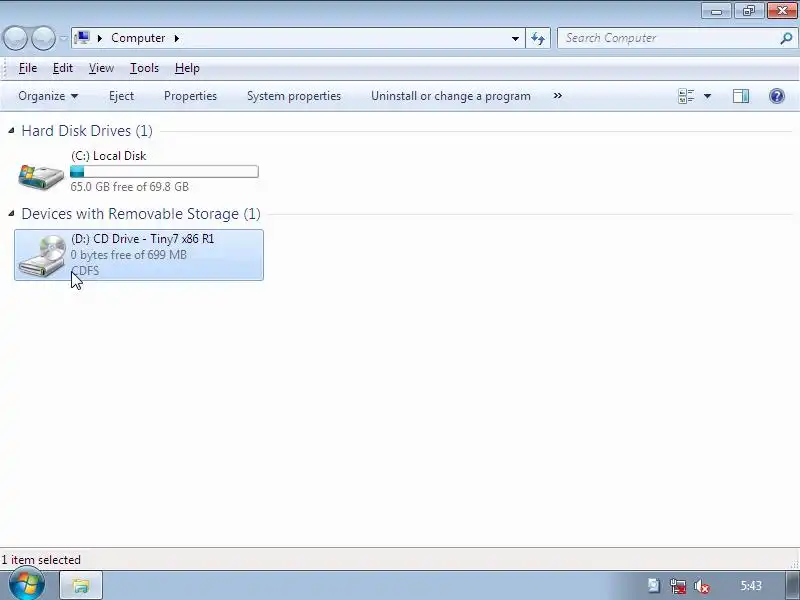
Task: Open the Windows Start orb
Action: click(x=27, y=585)
